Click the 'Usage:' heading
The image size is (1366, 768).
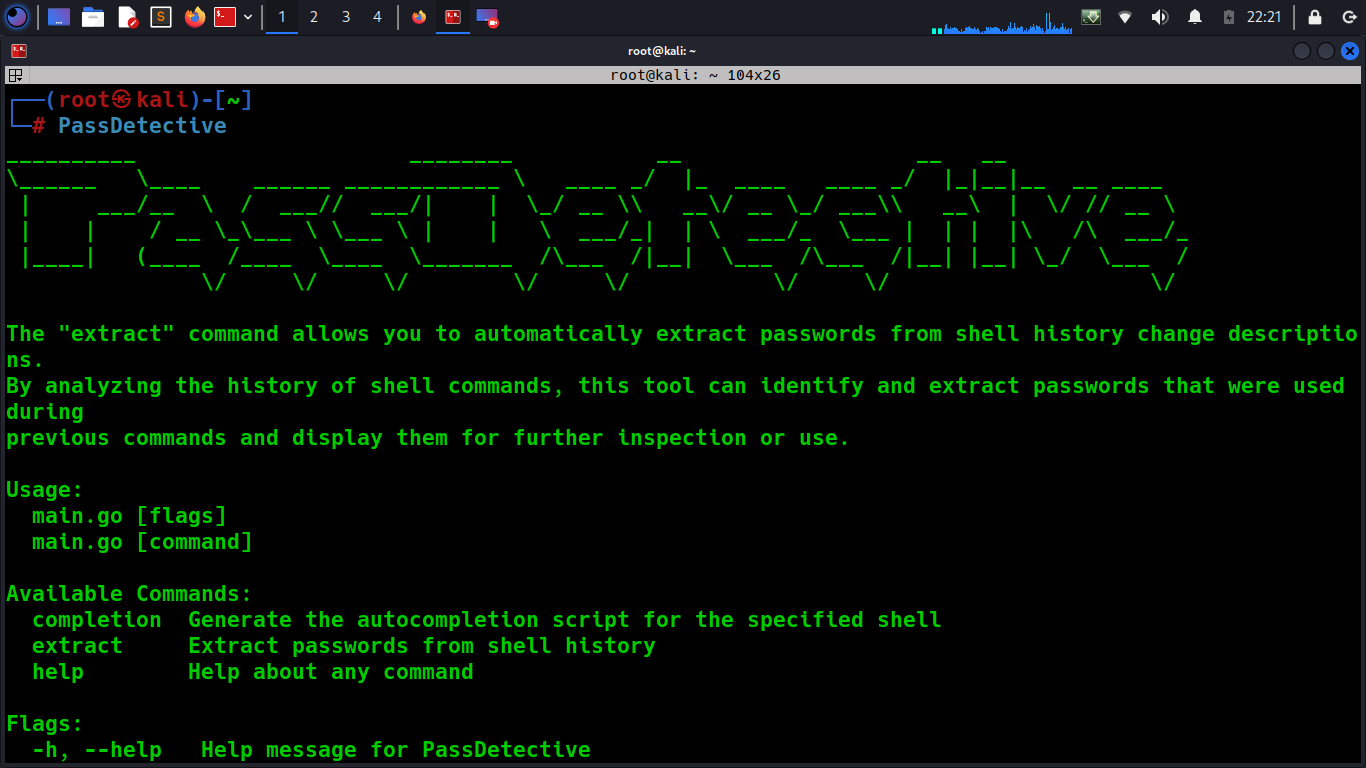(45, 490)
